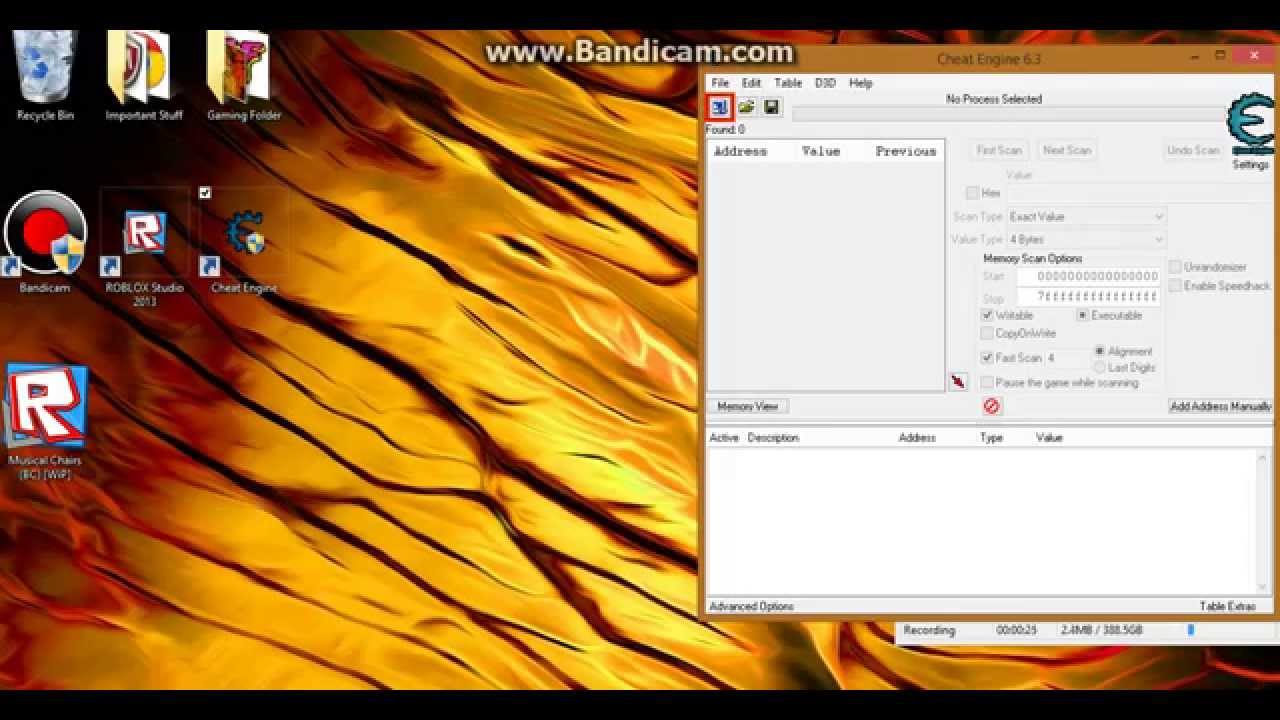Click the save floppy disk icon

coord(771,107)
